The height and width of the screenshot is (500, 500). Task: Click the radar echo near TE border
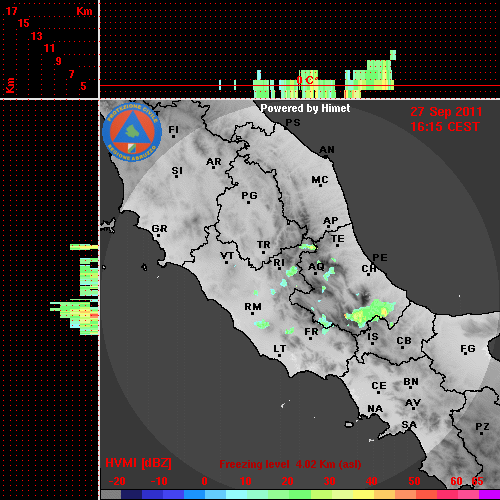pos(308,247)
